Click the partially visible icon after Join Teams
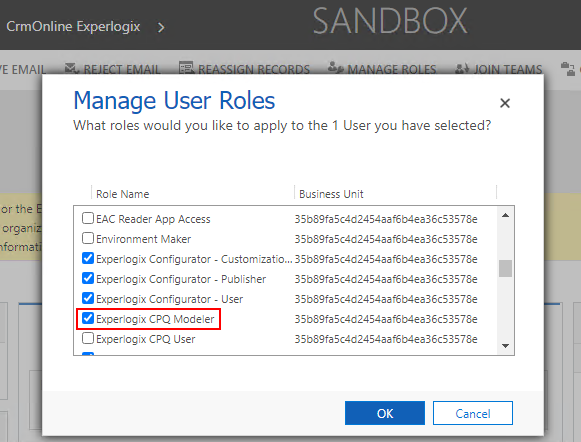The image size is (581, 442). (568, 69)
